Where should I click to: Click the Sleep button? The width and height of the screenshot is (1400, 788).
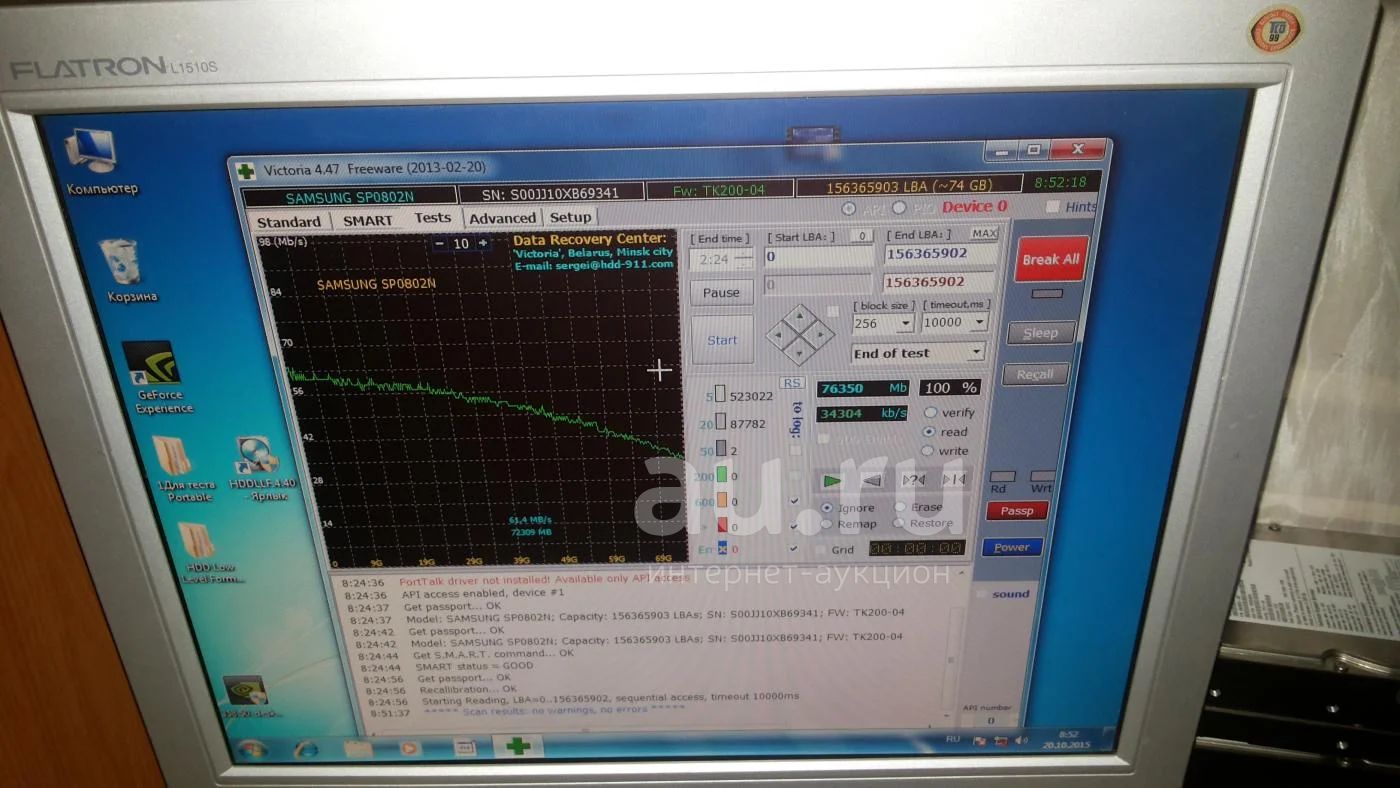[1040, 333]
